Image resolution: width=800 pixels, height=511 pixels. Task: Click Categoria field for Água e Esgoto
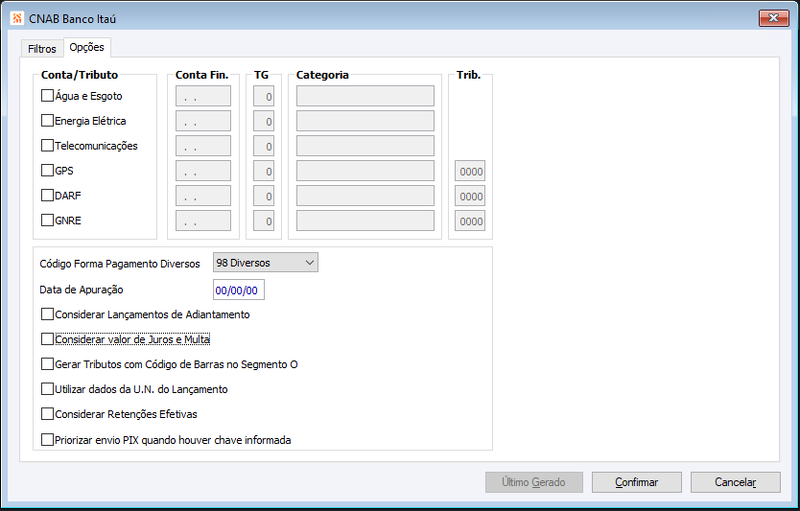365,96
